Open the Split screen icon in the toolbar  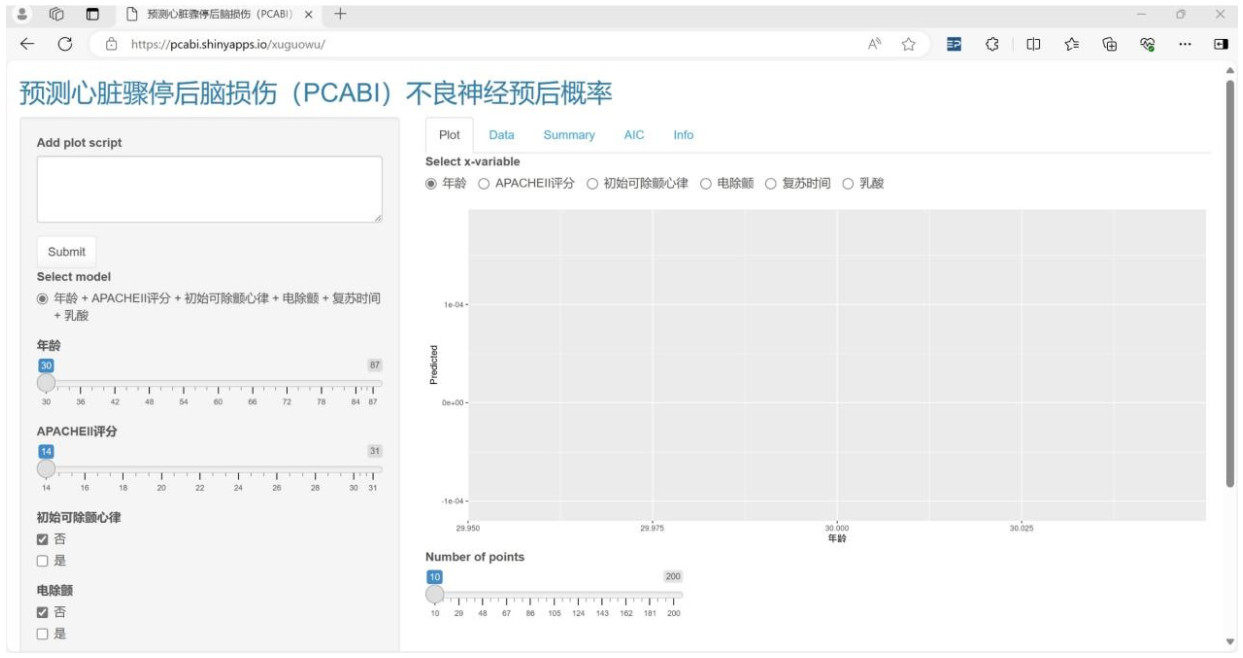click(1034, 44)
